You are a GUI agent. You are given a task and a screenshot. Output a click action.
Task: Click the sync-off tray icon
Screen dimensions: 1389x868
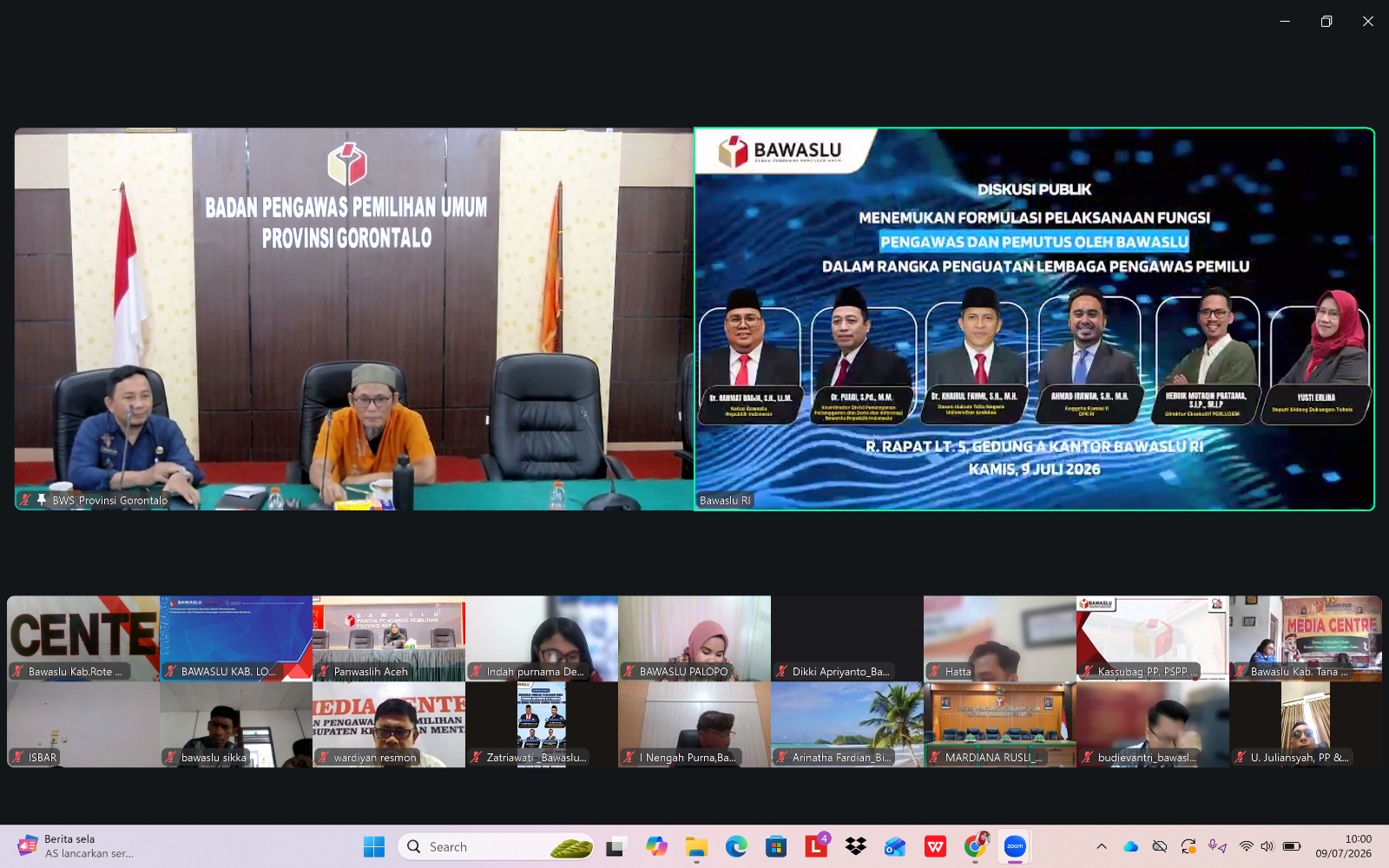click(x=1159, y=846)
